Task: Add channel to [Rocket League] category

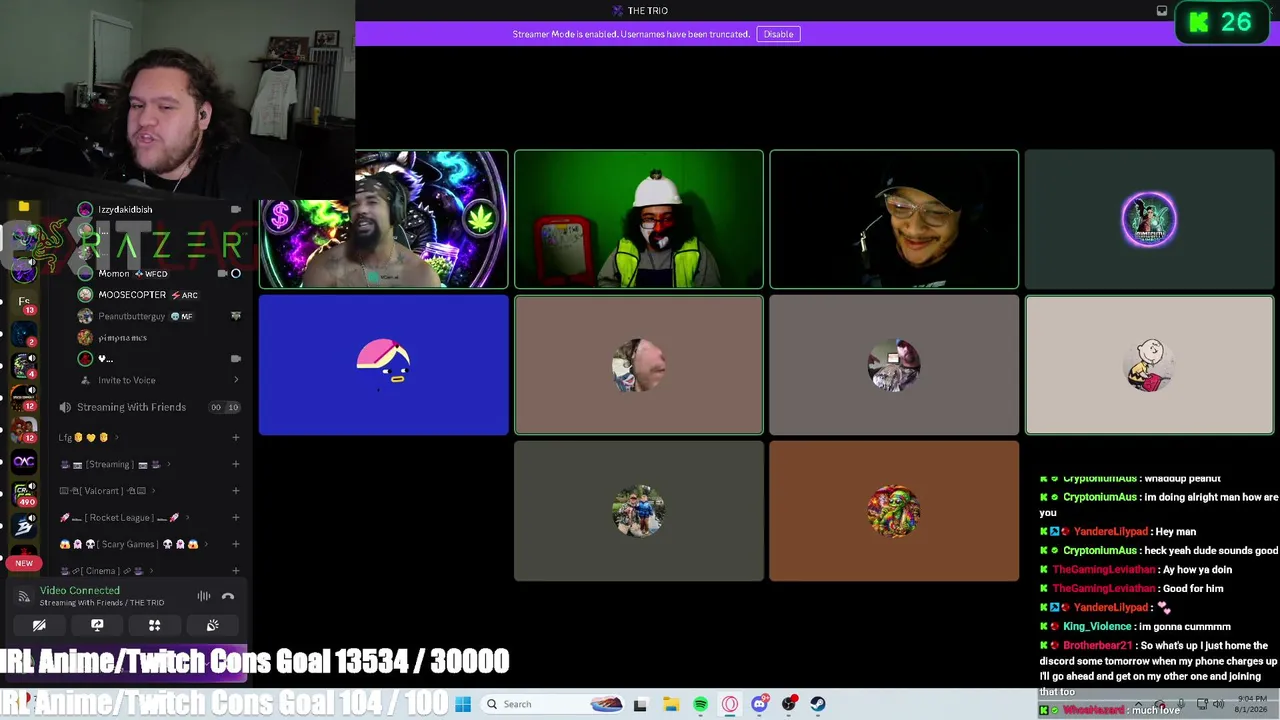Action: pyautogui.click(x=236, y=518)
